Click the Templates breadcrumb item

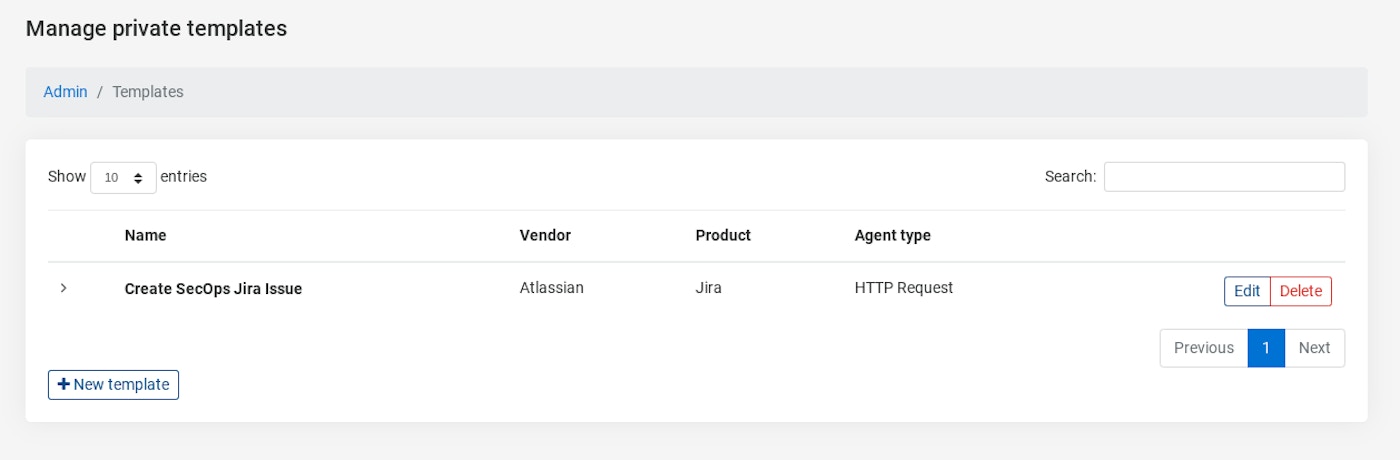148,92
